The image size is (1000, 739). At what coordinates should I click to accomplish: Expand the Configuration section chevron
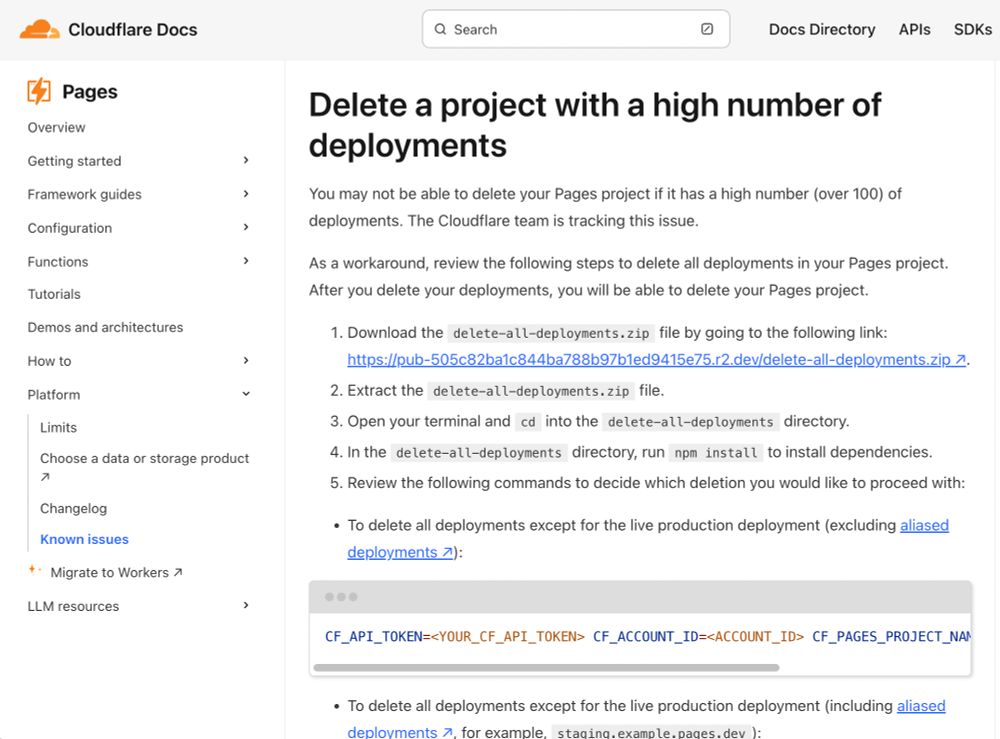[x=246, y=228]
